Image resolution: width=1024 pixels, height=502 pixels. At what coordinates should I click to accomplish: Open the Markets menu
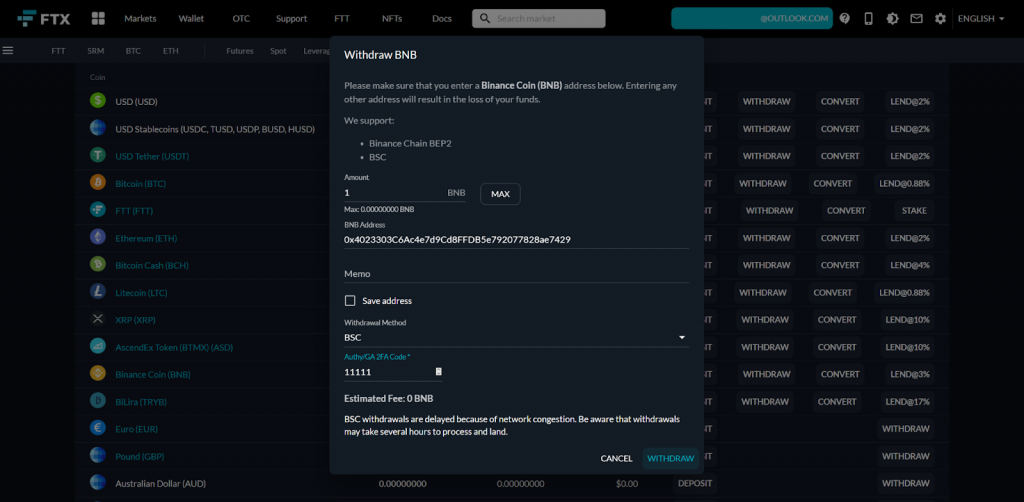(140, 18)
